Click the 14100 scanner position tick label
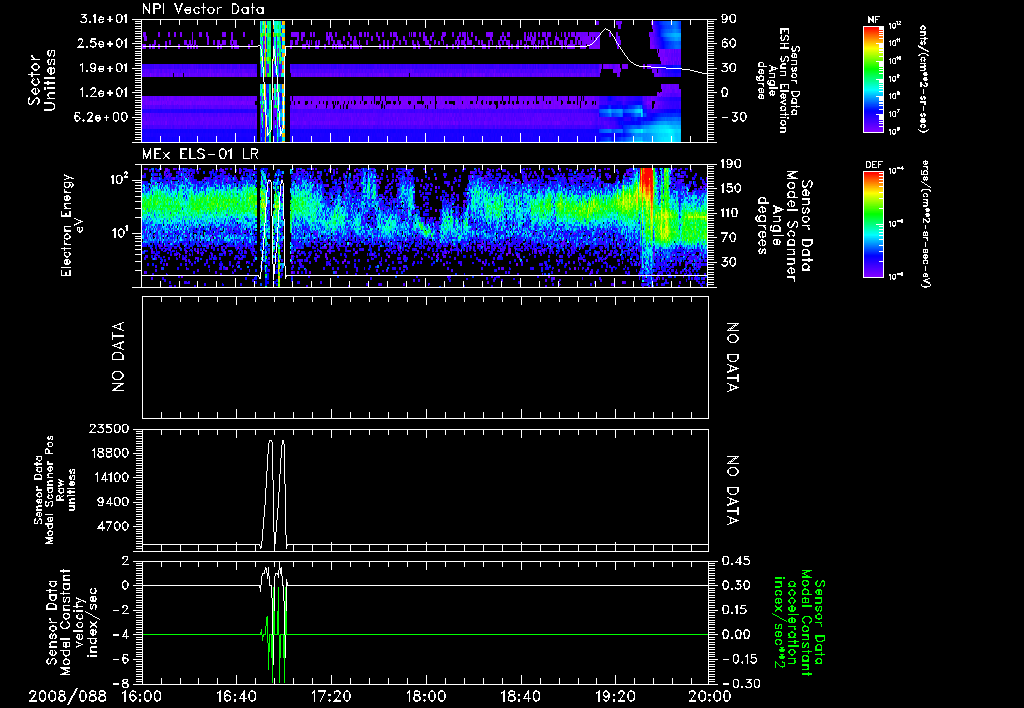This screenshot has width=1024, height=708. tap(111, 477)
